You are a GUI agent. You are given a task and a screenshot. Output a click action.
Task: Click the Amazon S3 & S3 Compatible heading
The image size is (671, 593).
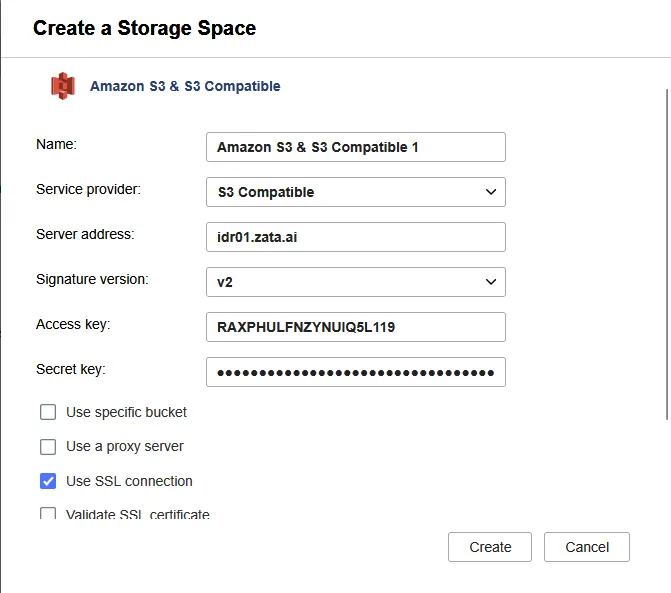(x=185, y=86)
